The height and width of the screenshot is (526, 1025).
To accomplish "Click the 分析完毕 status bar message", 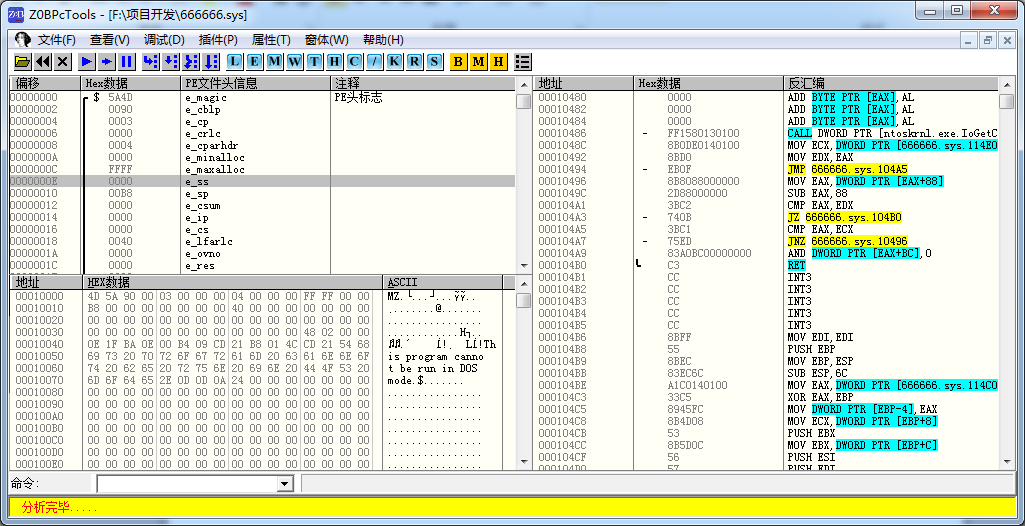I will 59,507.
